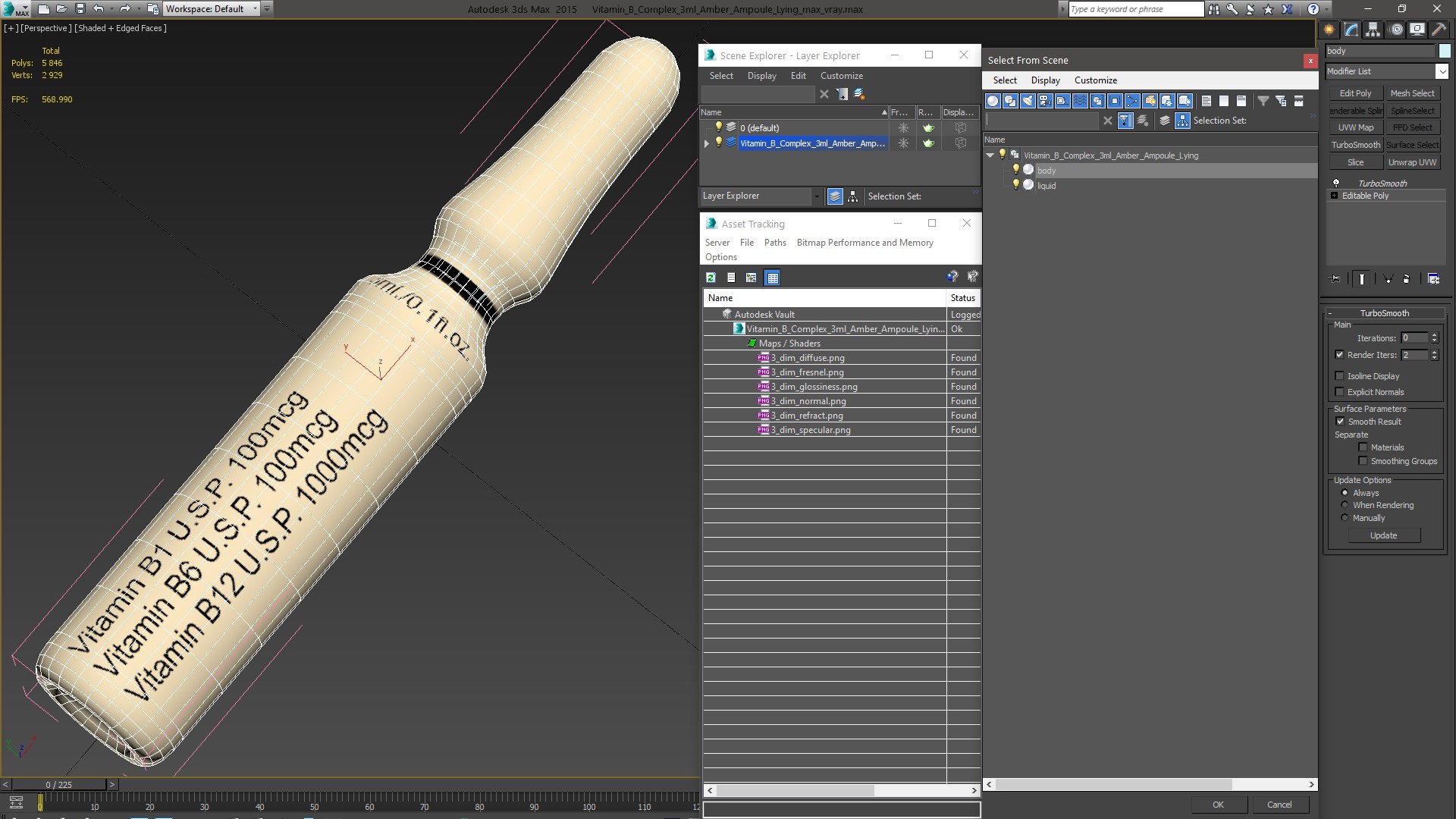Click Pin Stack icon in modifier panel
The height and width of the screenshot is (819, 1456).
(1335, 279)
